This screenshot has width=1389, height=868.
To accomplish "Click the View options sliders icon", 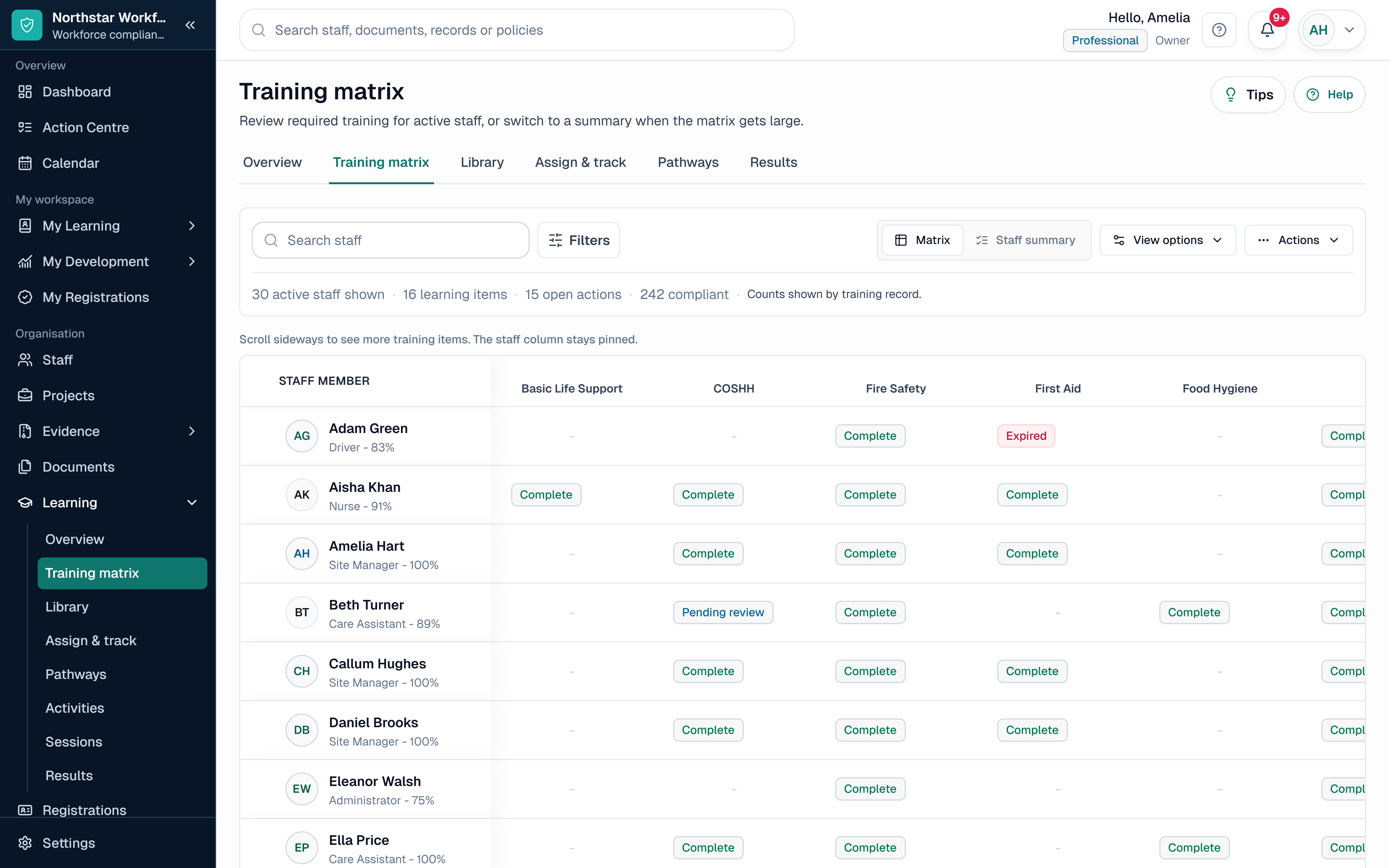I will [1119, 240].
